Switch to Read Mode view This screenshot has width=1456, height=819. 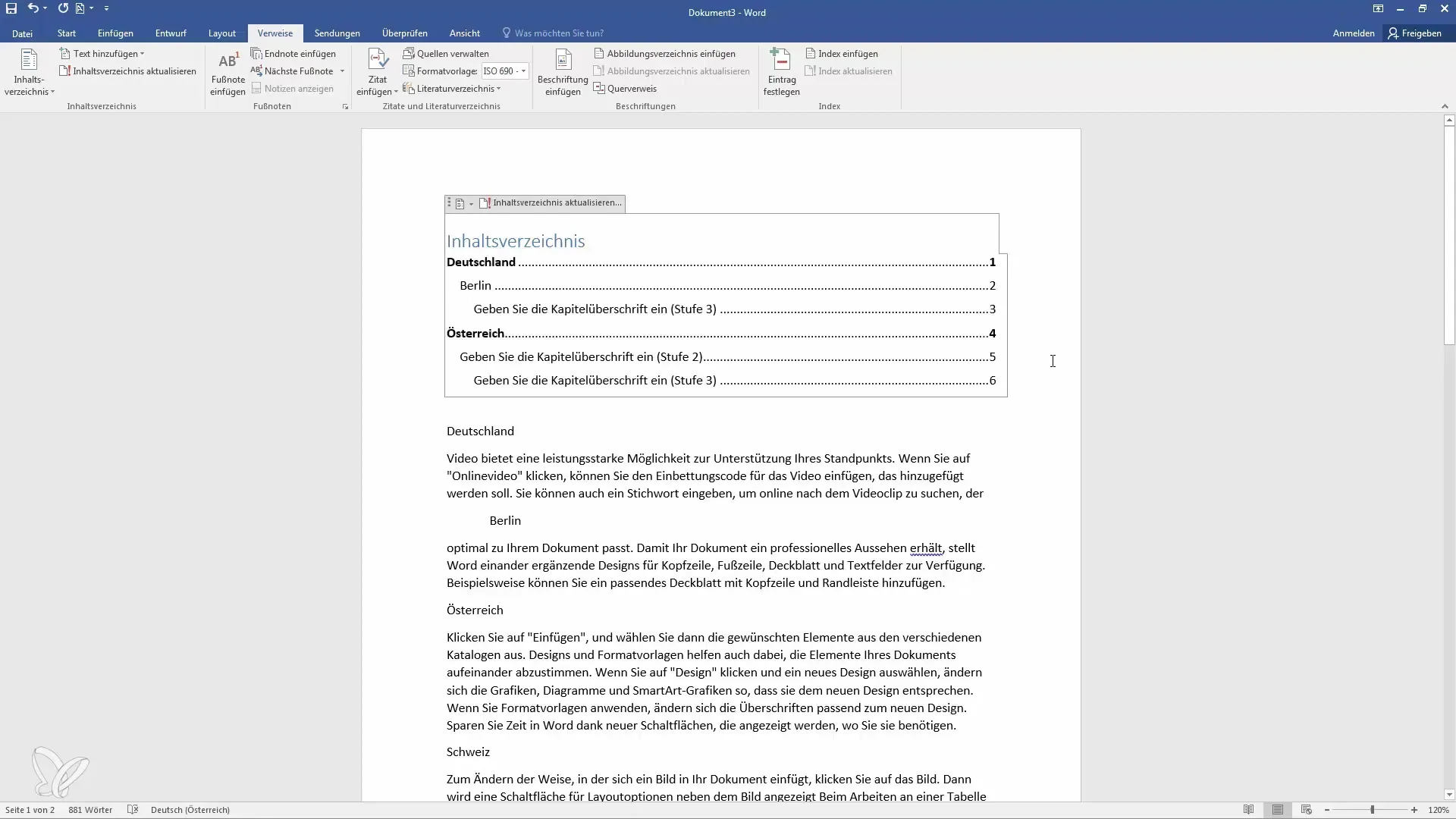pos(1249,810)
